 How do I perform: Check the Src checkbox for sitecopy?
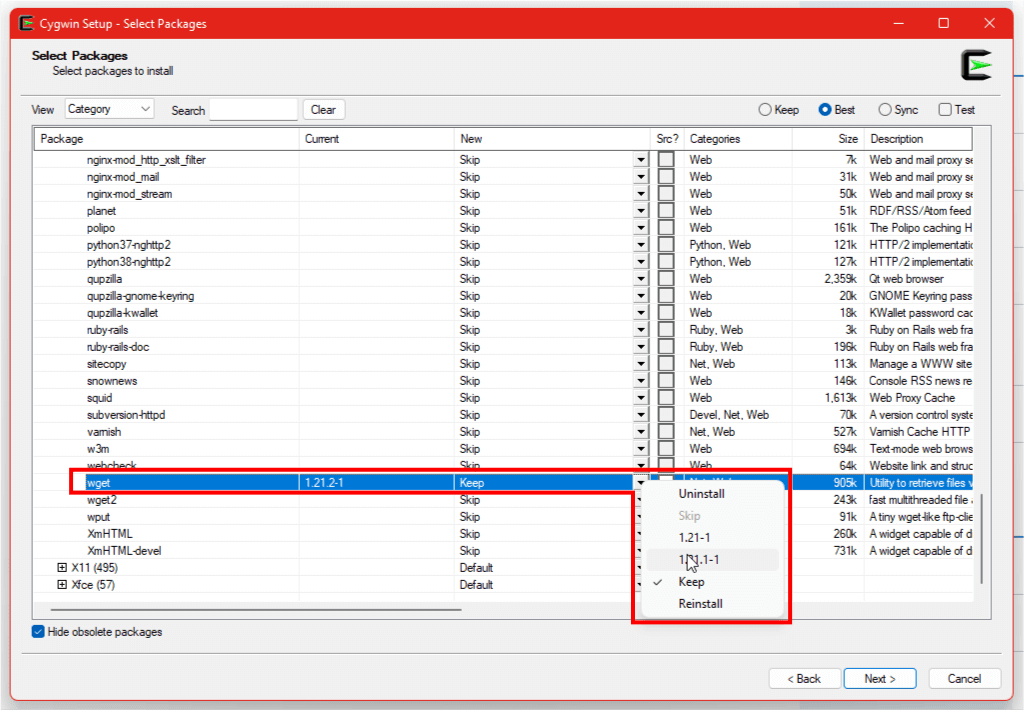[x=665, y=364]
